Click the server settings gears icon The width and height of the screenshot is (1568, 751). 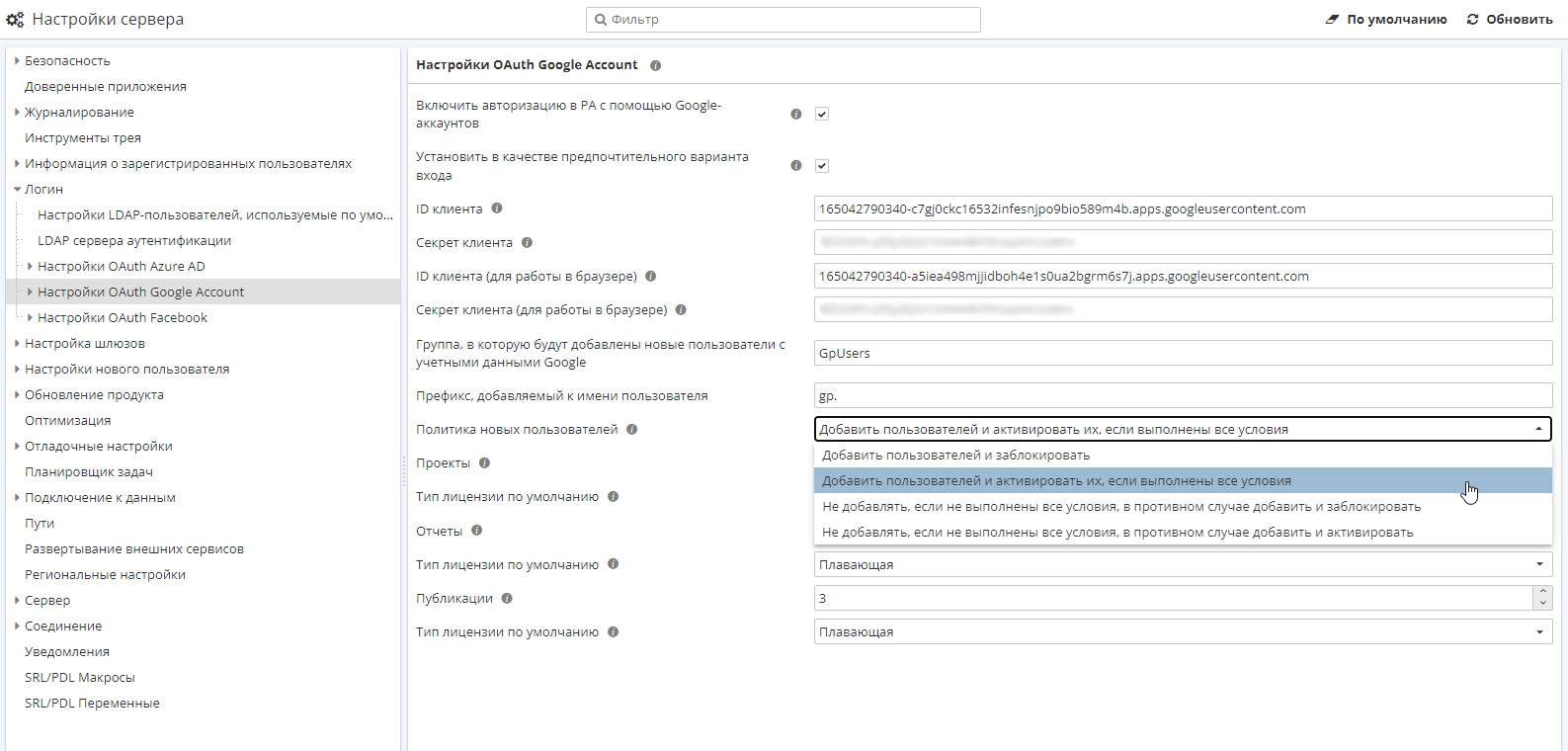15,20
